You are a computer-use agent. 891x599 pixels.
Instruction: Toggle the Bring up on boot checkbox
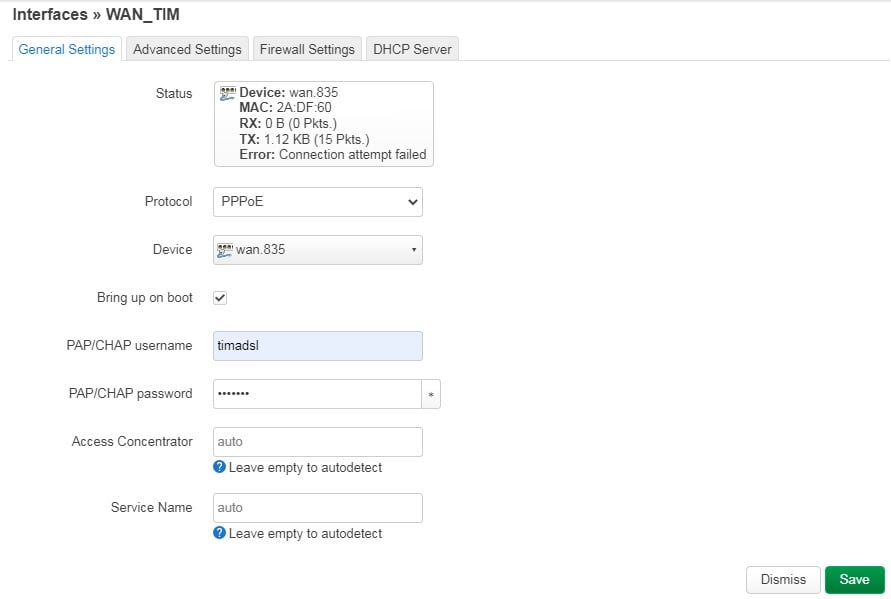click(x=220, y=298)
